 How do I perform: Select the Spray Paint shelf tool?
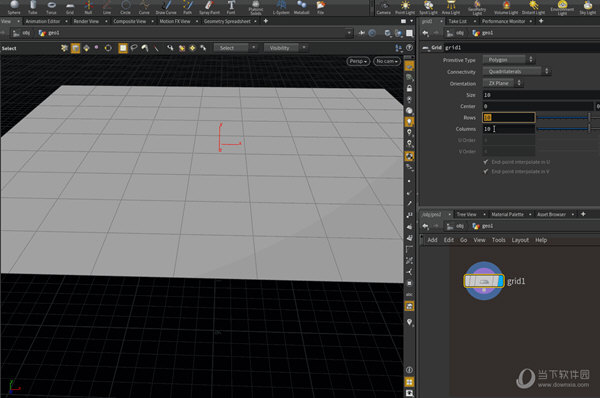coord(209,7)
